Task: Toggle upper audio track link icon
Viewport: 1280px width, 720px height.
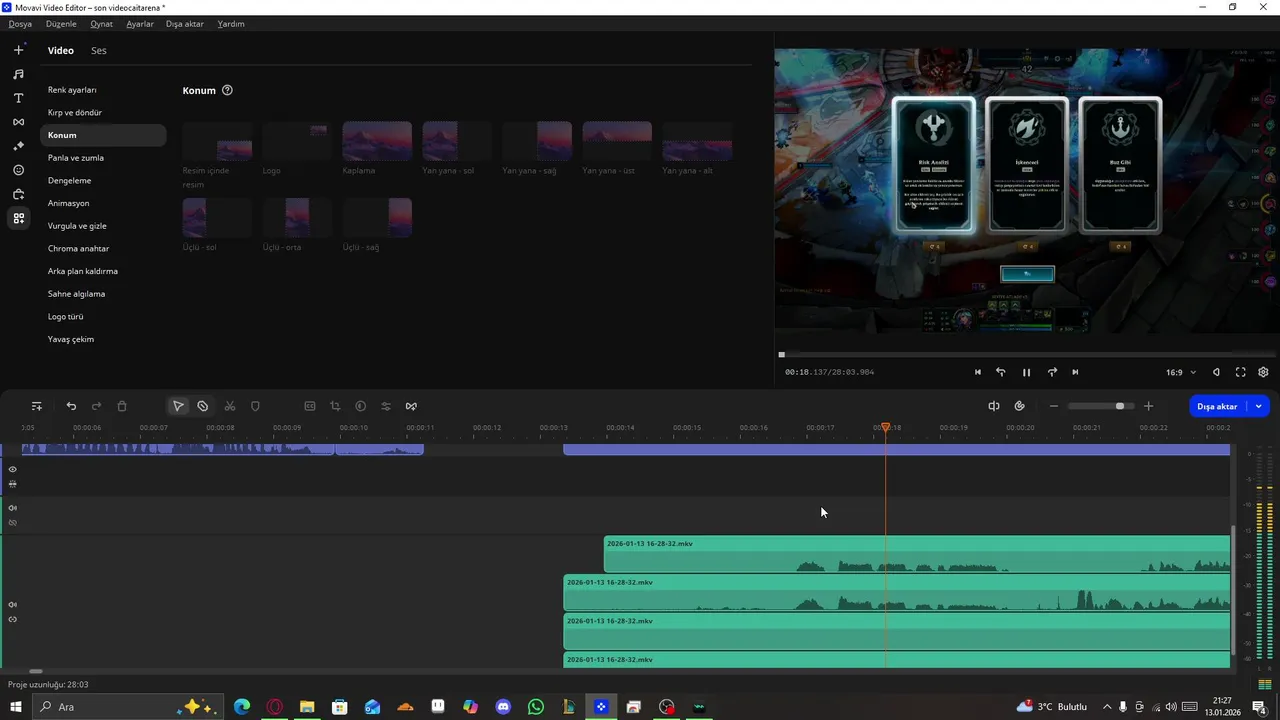Action: [13, 523]
